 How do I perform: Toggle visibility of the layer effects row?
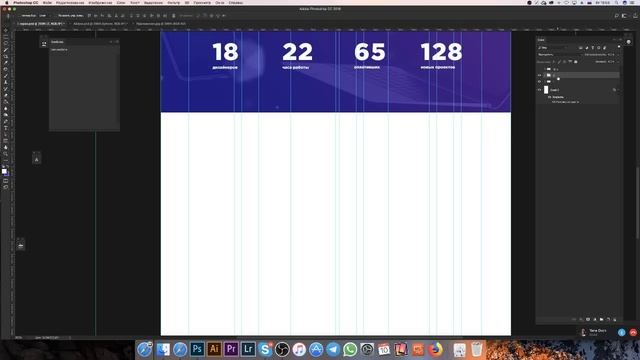[549, 97]
